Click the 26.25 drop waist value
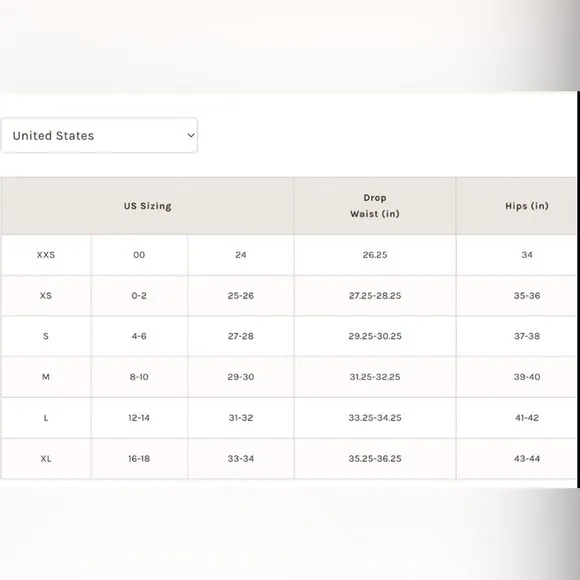The height and width of the screenshot is (580, 580). click(375, 255)
